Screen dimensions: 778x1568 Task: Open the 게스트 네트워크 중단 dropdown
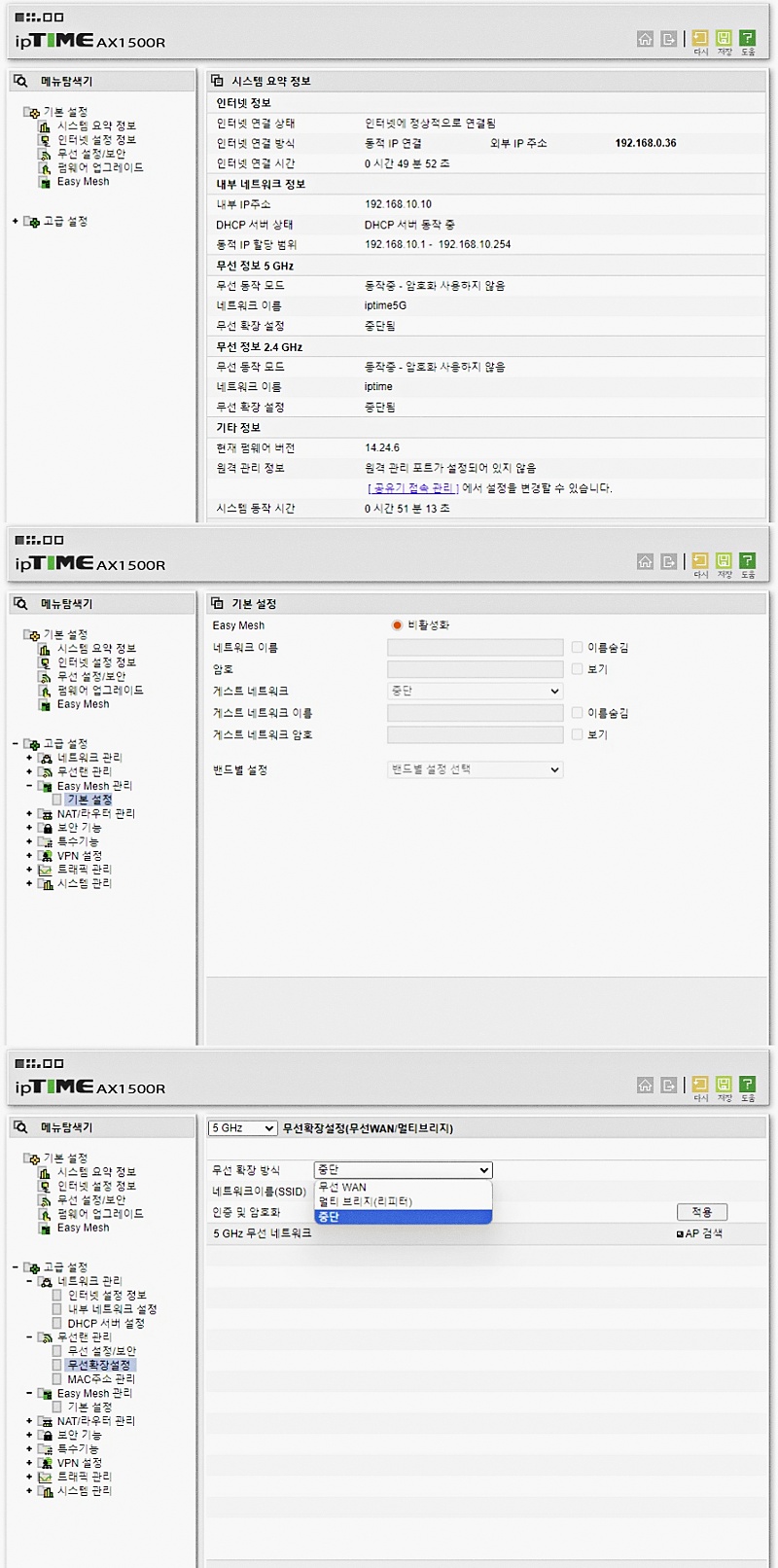click(x=476, y=691)
